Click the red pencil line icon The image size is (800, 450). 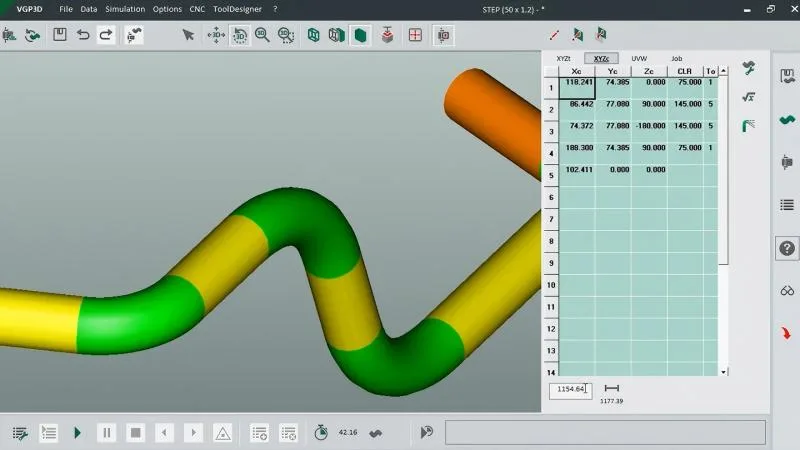point(555,35)
